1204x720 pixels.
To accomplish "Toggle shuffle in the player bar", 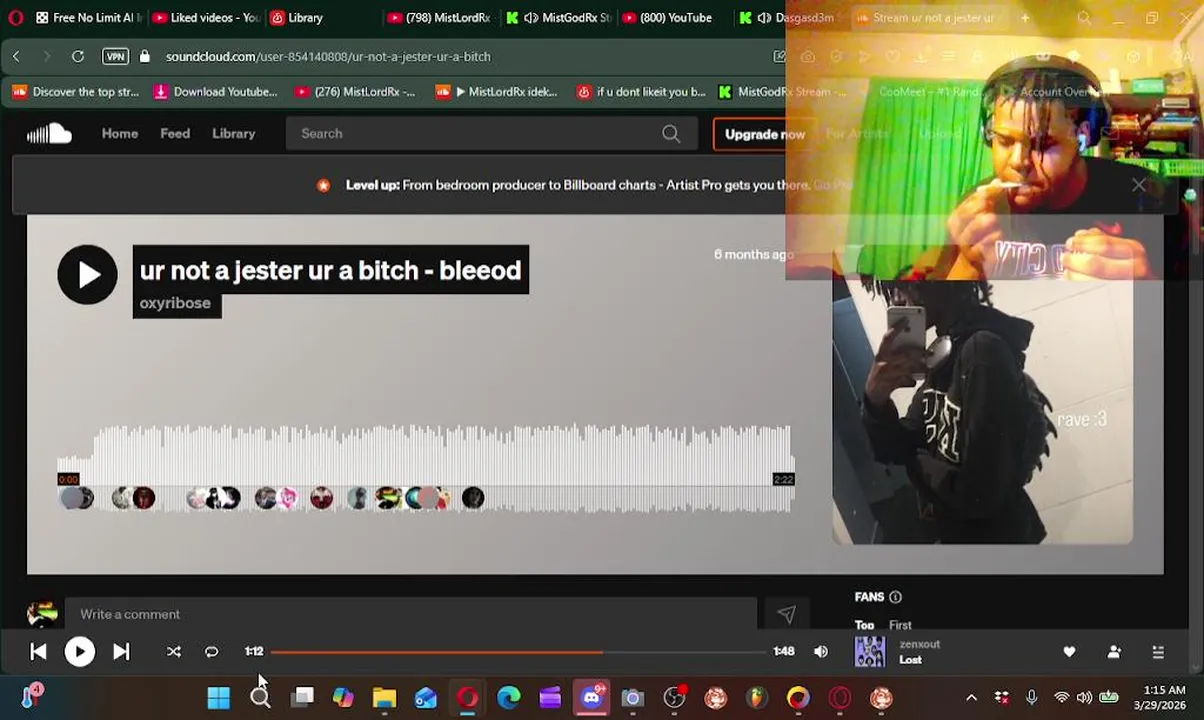I will point(173,652).
